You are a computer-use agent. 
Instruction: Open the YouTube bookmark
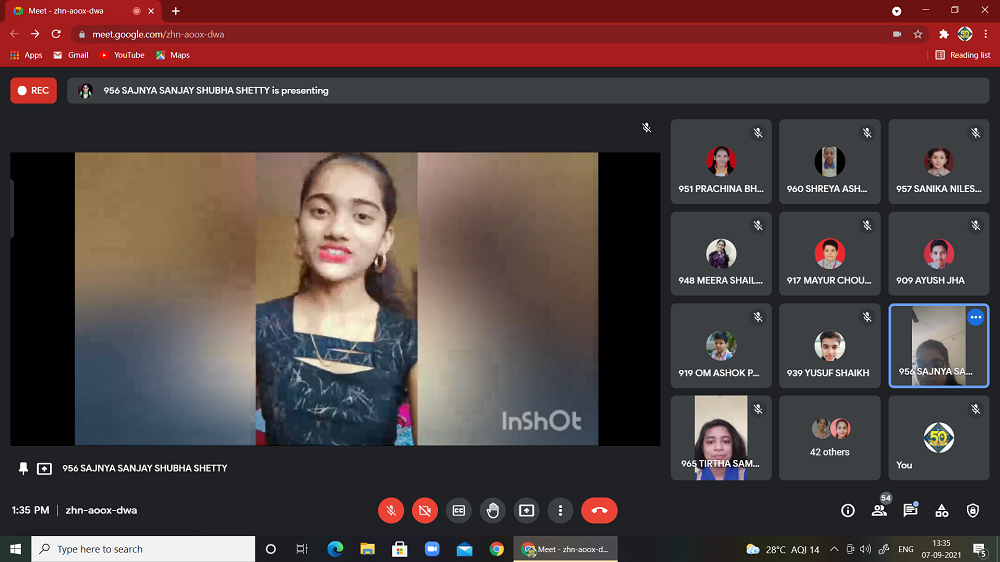tap(121, 55)
